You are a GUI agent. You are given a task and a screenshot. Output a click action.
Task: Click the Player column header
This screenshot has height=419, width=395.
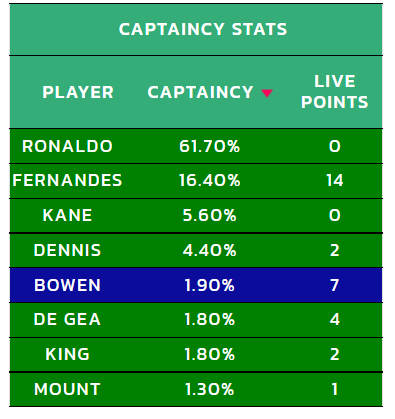(x=78, y=92)
